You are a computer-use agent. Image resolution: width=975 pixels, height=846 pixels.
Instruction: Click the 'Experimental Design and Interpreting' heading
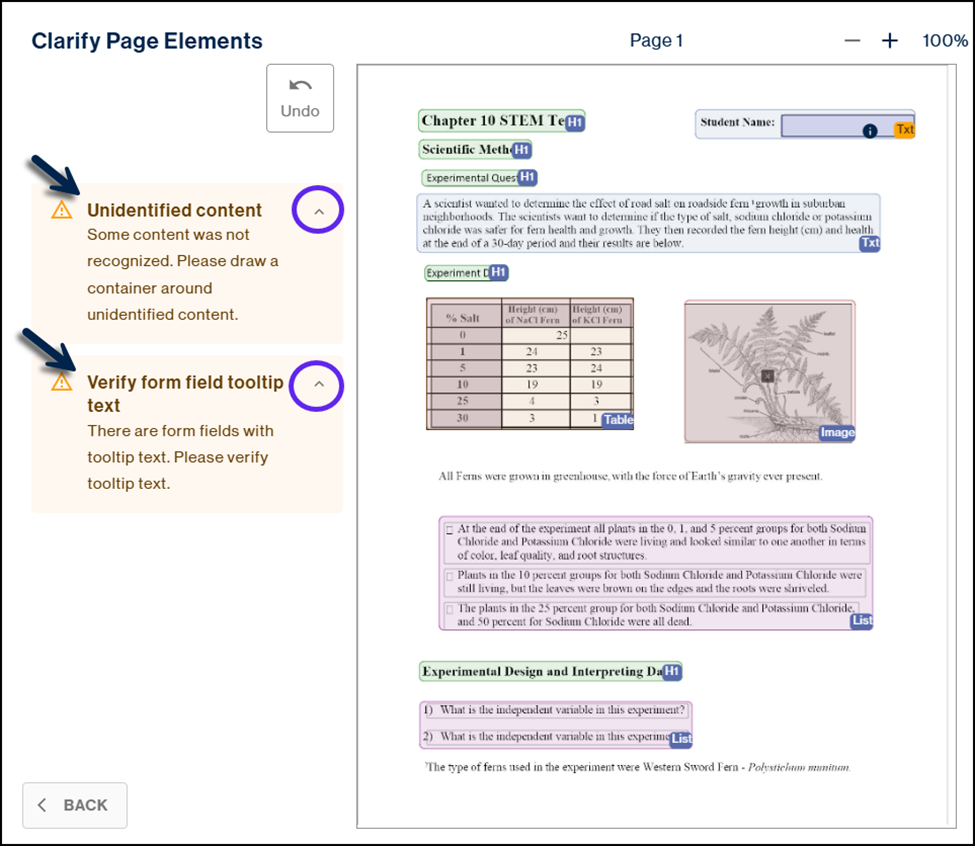point(550,671)
